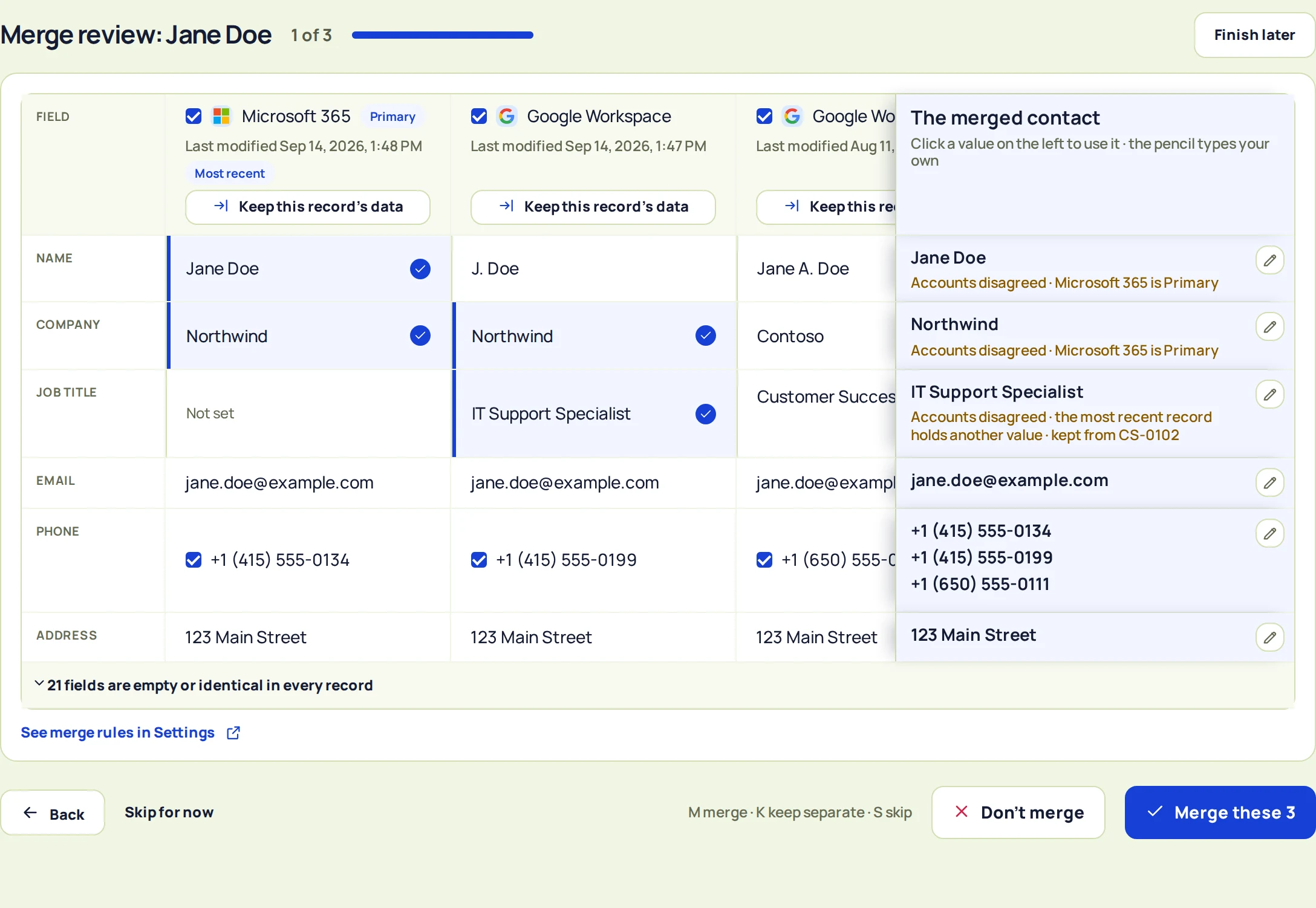Click Not set job title cell
Viewport: 1316px width, 908px height.
(x=308, y=413)
